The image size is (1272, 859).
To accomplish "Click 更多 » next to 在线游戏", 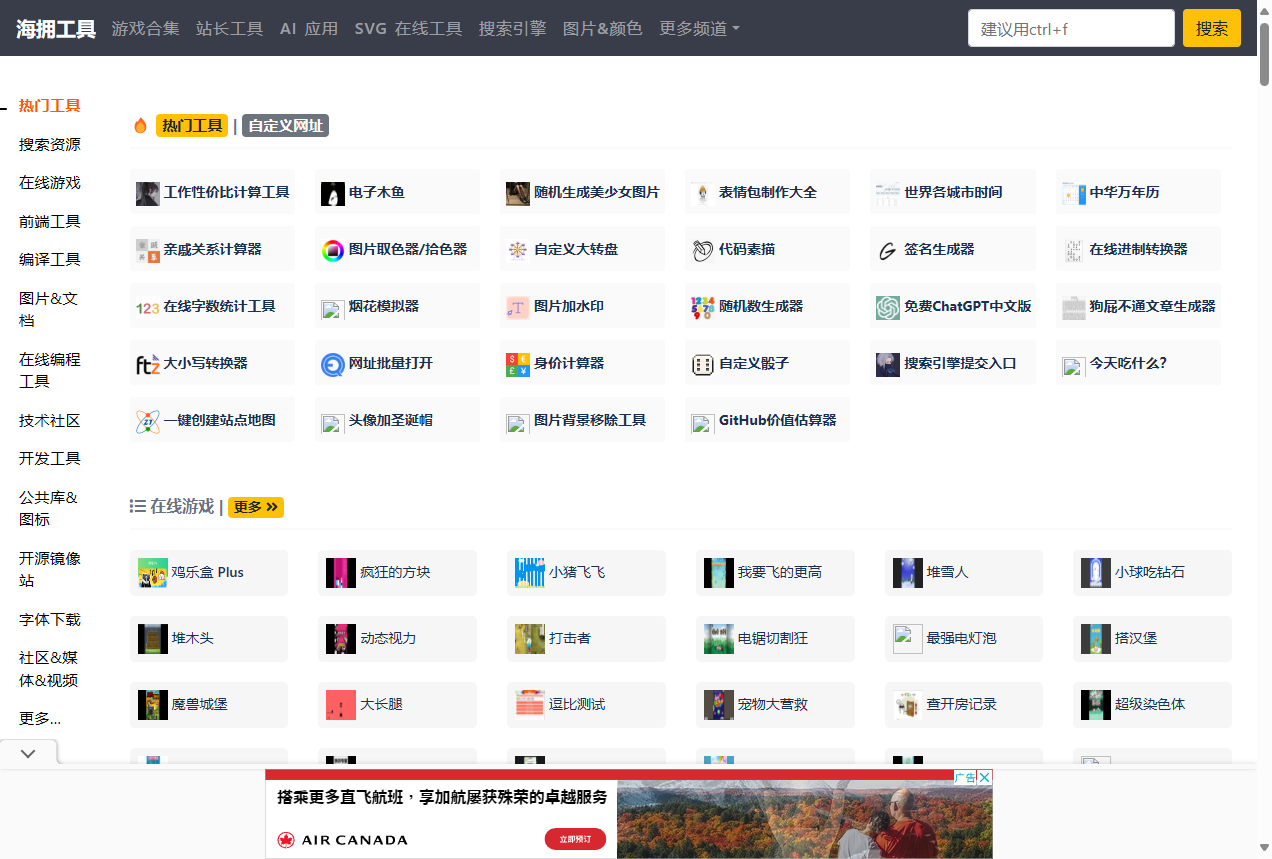I will (255, 507).
